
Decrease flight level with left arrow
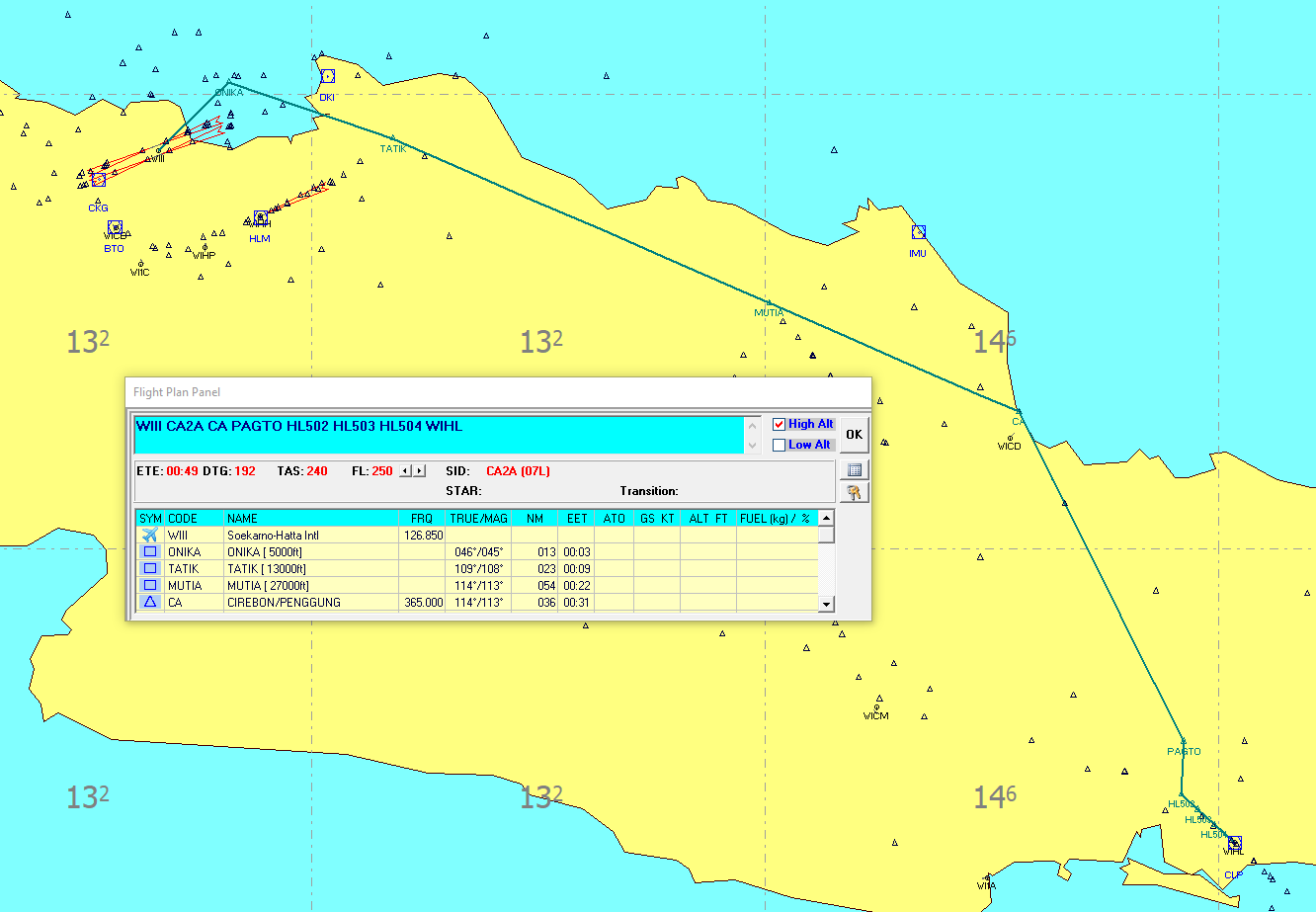click(x=405, y=471)
